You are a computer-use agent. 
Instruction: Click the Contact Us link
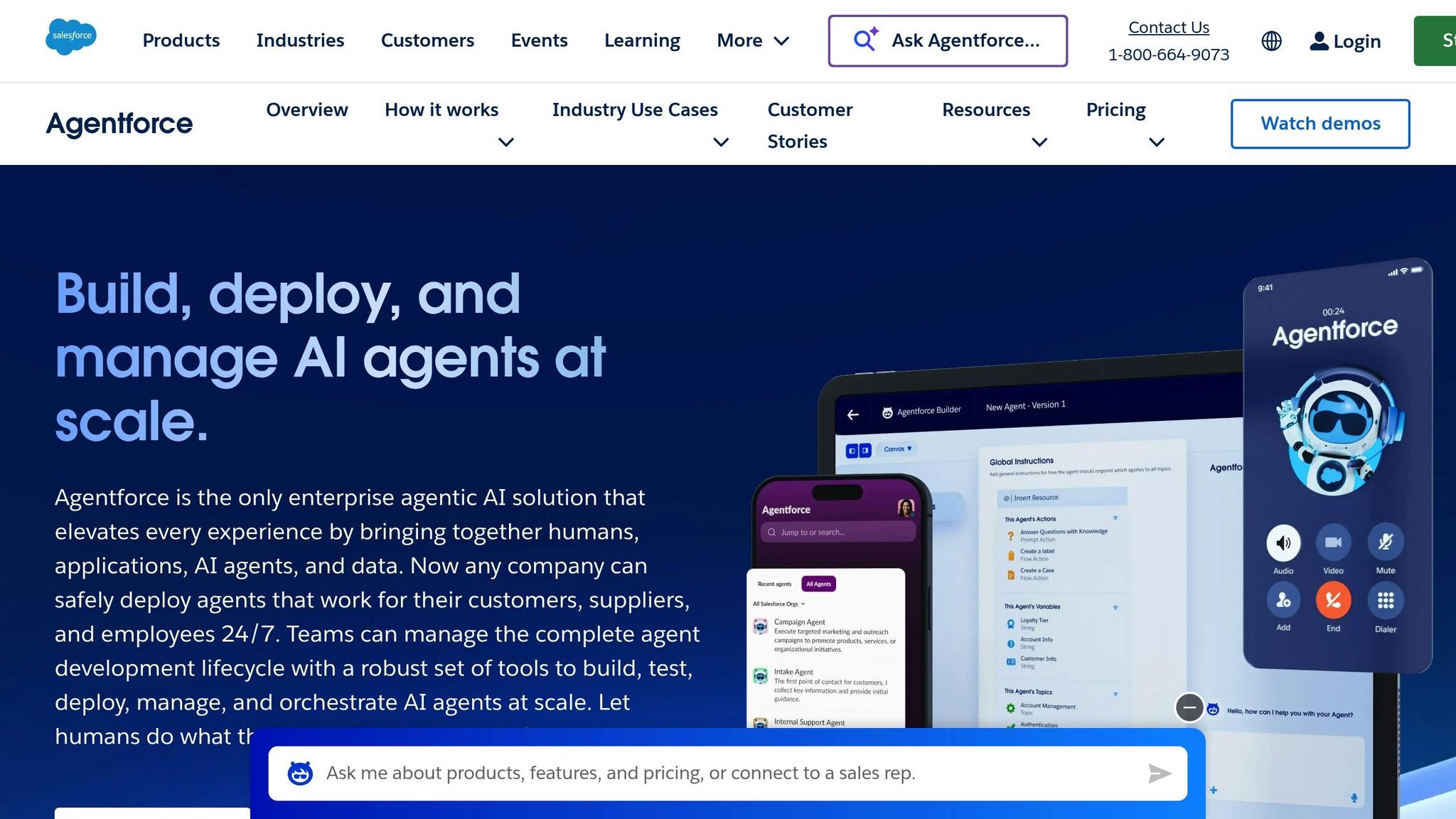coord(1168,27)
